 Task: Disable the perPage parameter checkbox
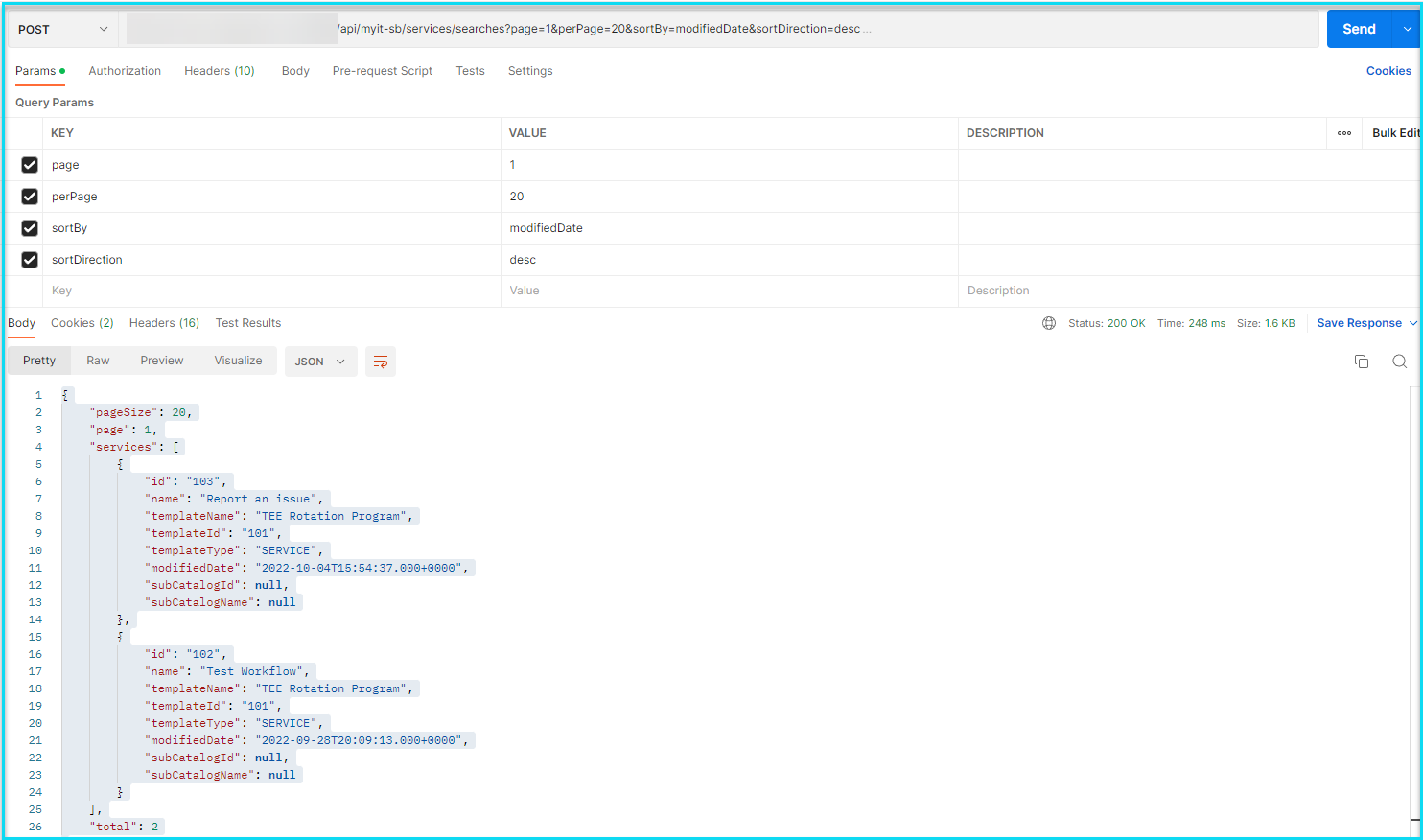point(30,197)
